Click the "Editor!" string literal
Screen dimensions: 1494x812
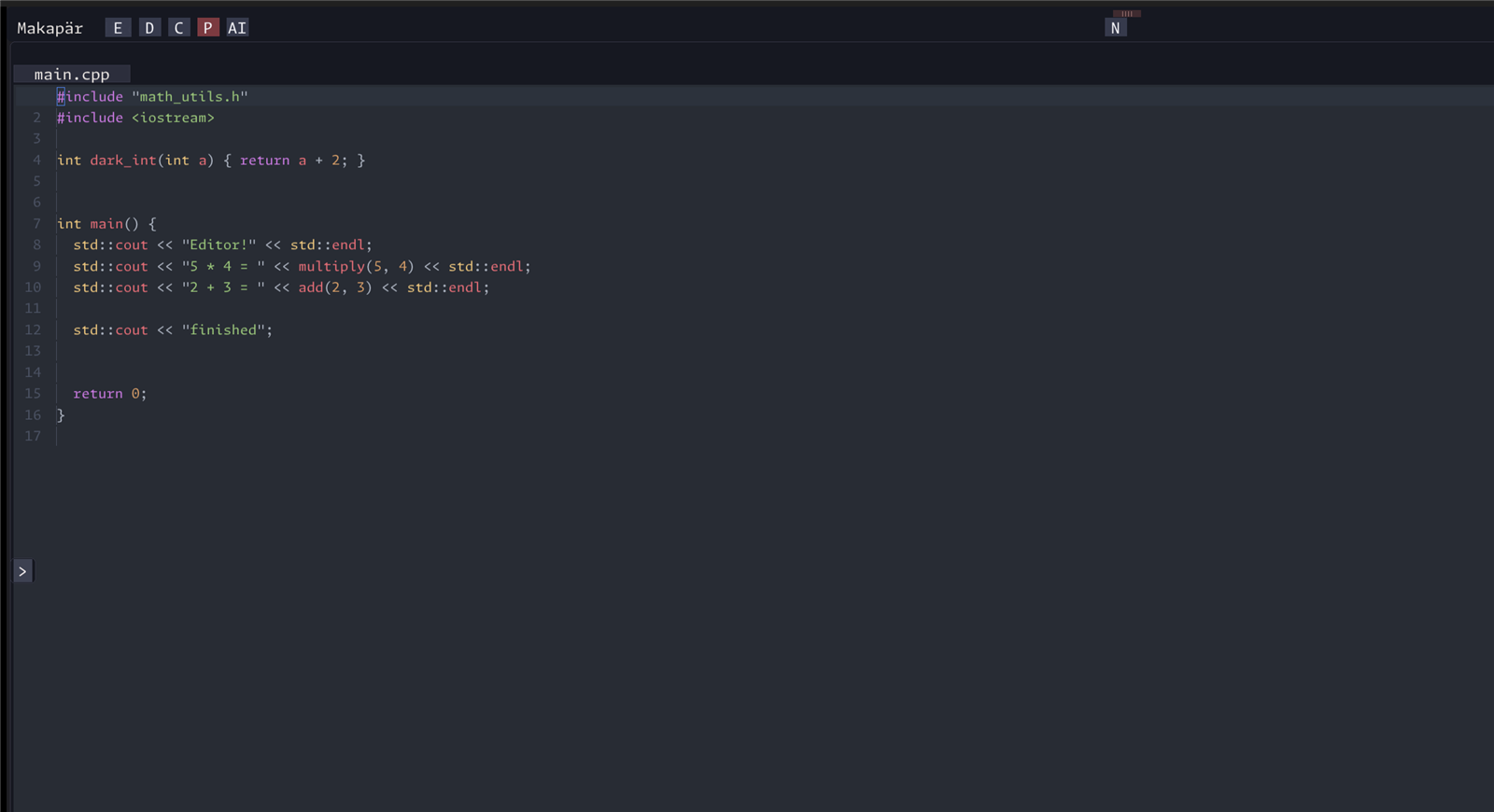click(x=218, y=245)
